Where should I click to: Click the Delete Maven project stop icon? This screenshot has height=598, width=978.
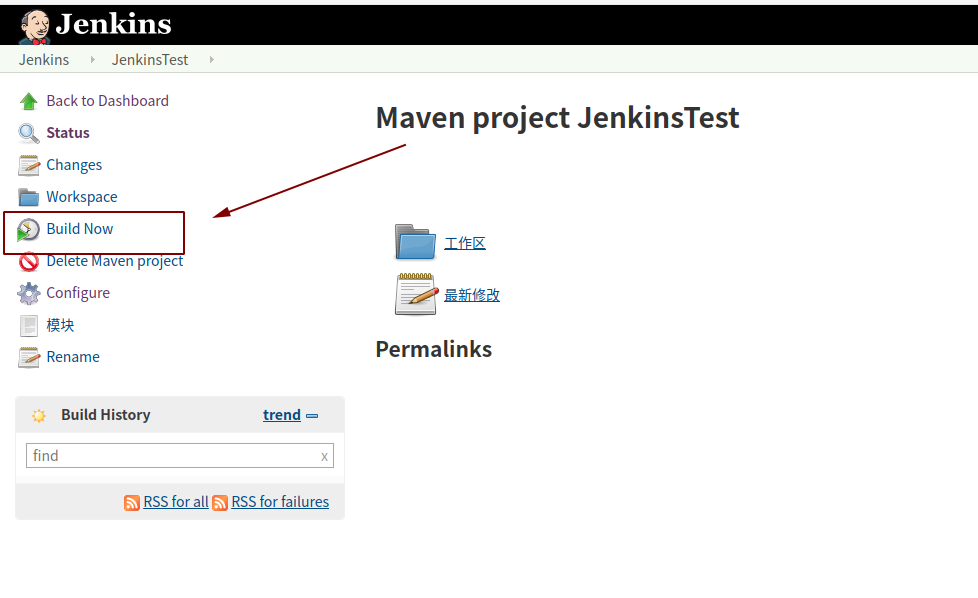27,260
